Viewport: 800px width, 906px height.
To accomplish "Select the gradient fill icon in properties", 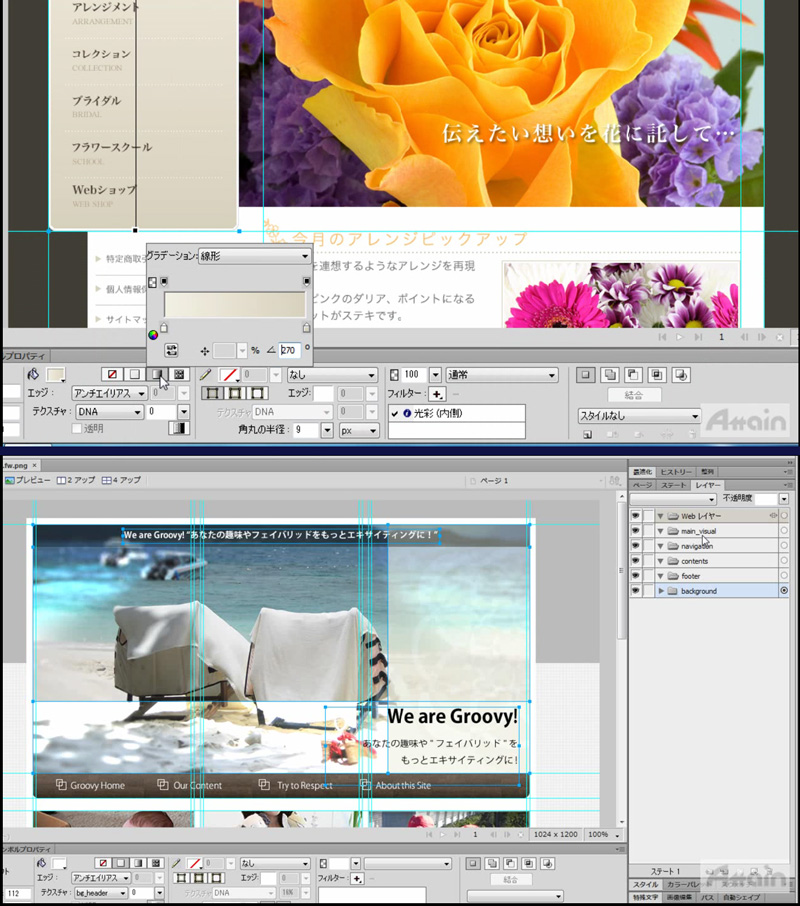I will point(156,375).
